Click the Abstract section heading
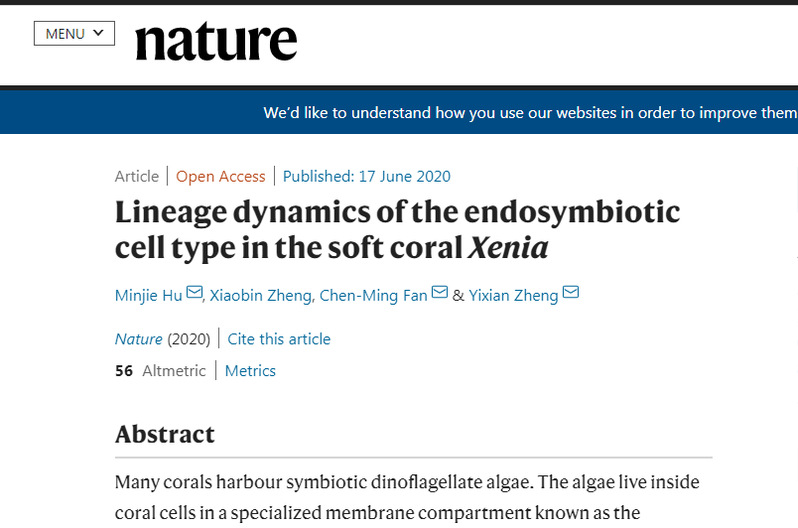The image size is (798, 528). click(x=165, y=434)
